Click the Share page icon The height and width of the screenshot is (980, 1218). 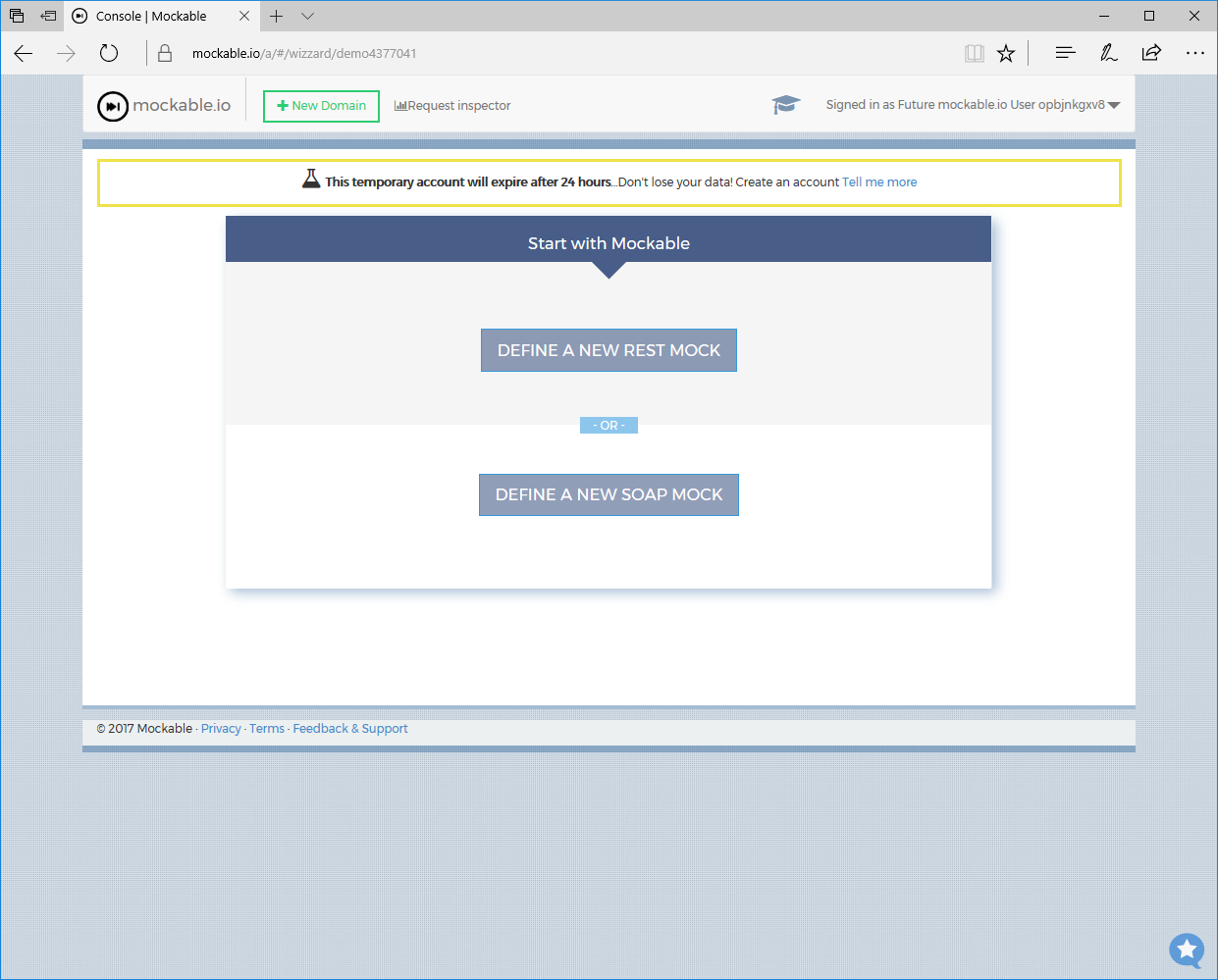pos(1151,54)
